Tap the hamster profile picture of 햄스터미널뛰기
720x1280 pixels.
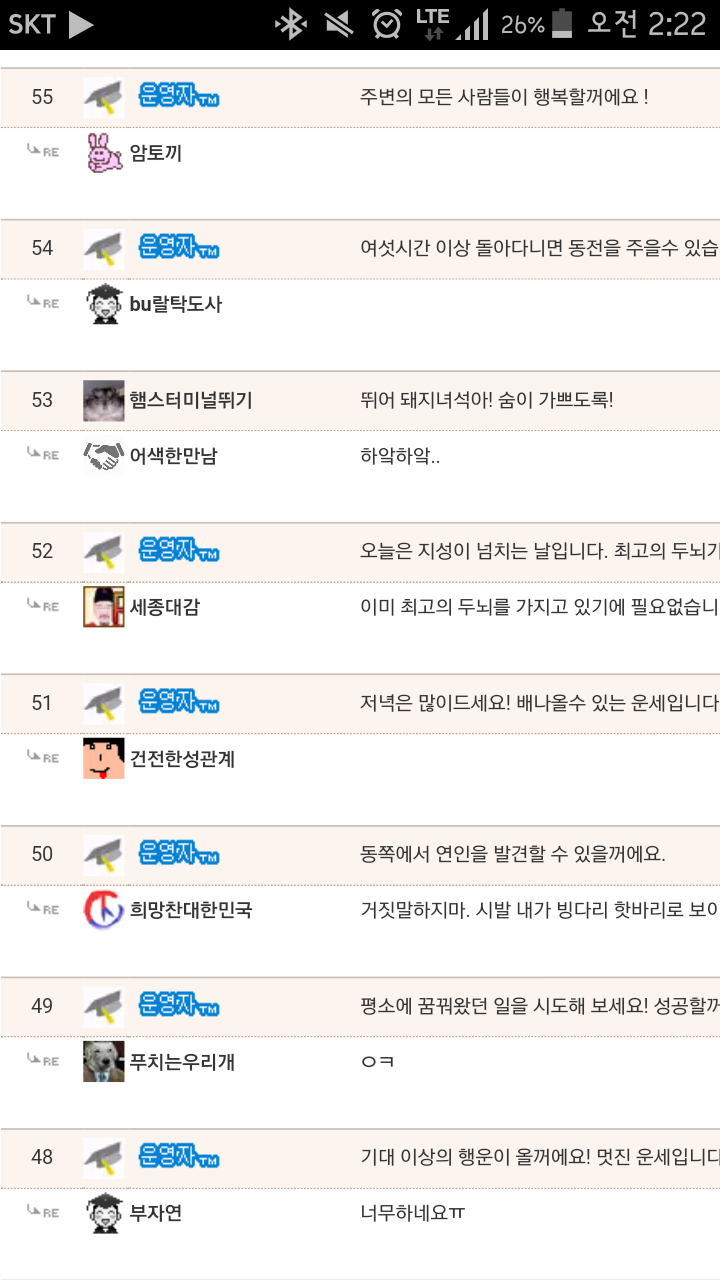(104, 401)
